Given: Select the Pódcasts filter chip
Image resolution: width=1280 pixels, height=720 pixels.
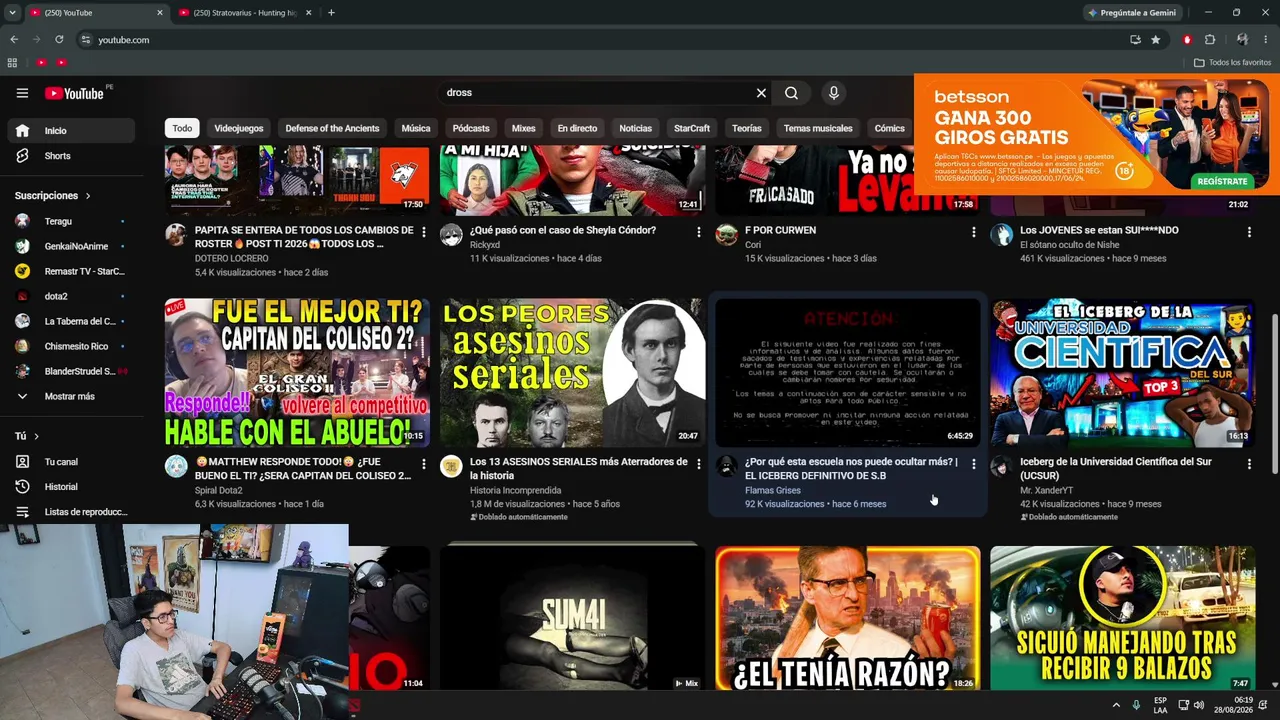Looking at the screenshot, I should click(471, 128).
